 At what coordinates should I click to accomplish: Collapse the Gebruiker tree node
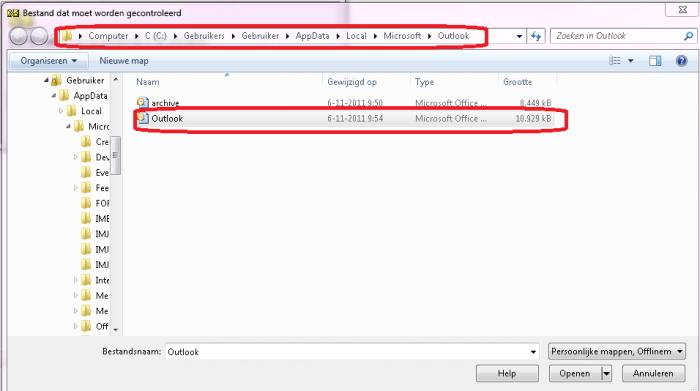(x=46, y=80)
